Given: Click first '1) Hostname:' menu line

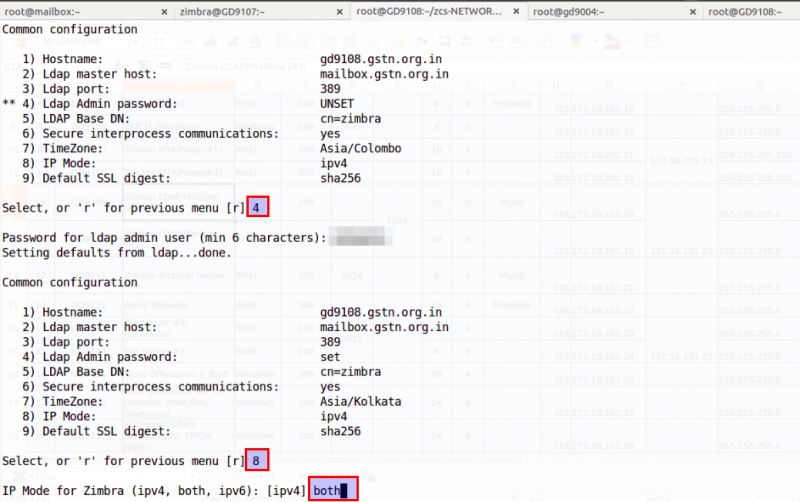Looking at the screenshot, I should [62, 59].
